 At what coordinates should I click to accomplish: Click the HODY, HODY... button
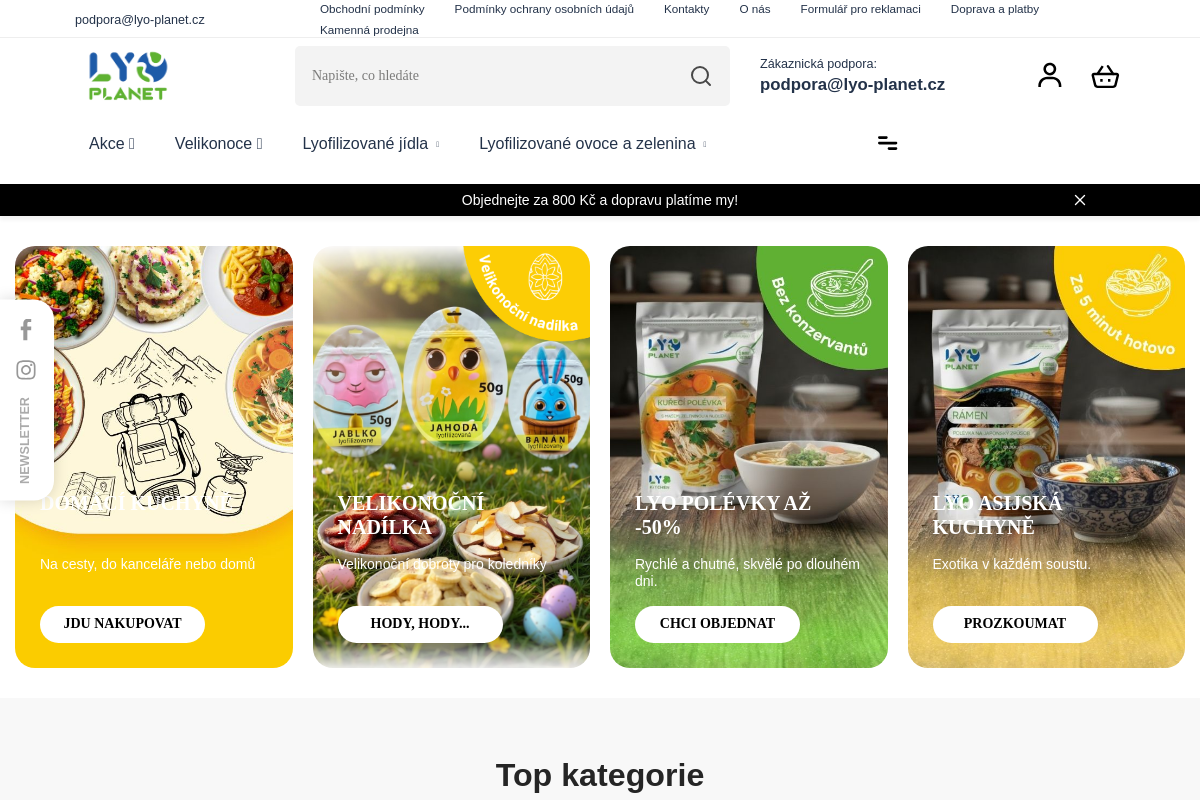[420, 624]
